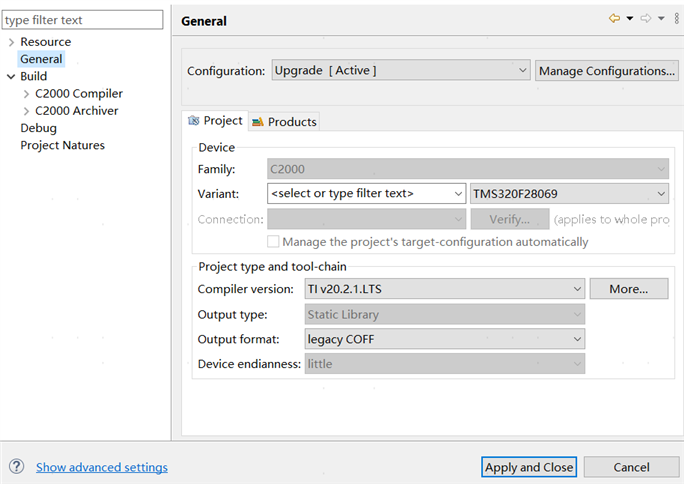Image resolution: width=684 pixels, height=484 pixels.
Task: Click the forward navigation arrow icon
Action: coord(646,19)
